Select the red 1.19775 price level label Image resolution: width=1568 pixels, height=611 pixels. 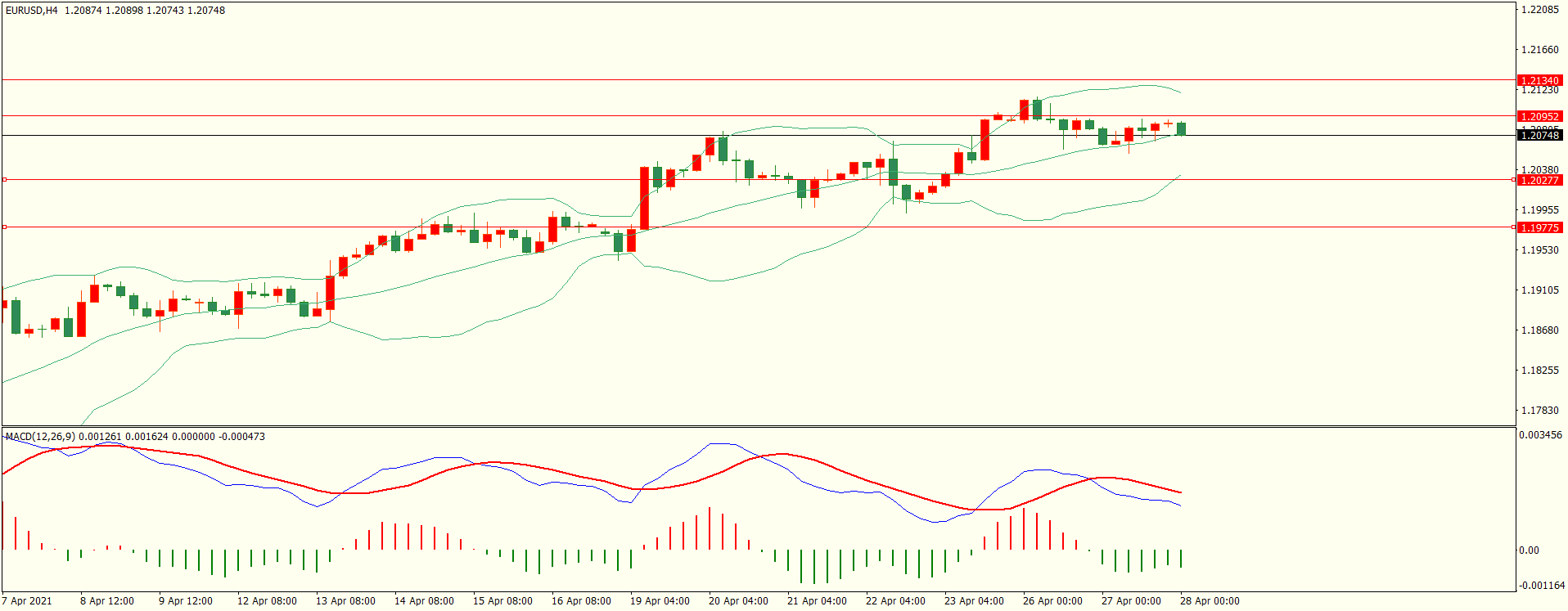(1539, 227)
